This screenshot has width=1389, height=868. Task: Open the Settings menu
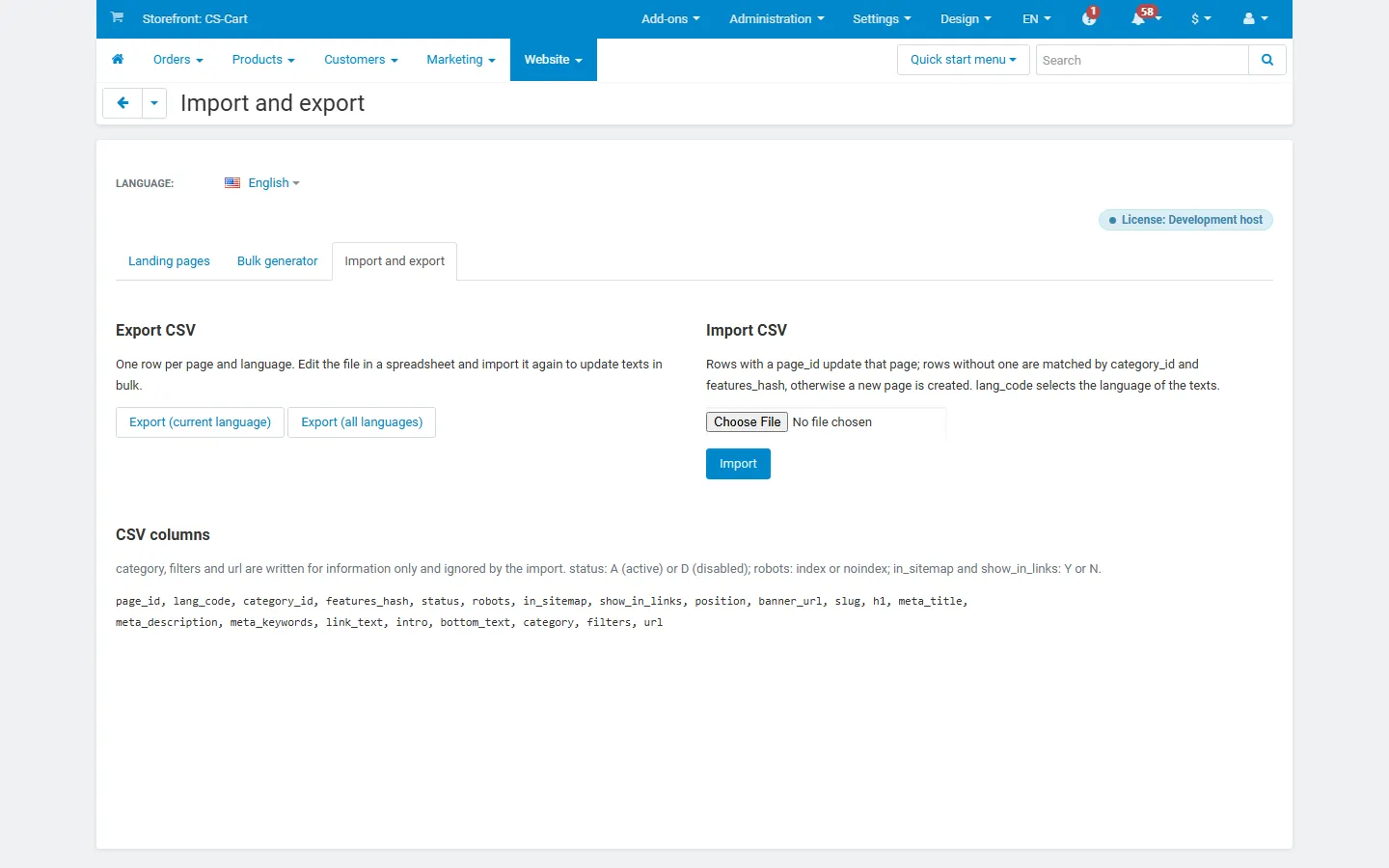[x=882, y=18]
